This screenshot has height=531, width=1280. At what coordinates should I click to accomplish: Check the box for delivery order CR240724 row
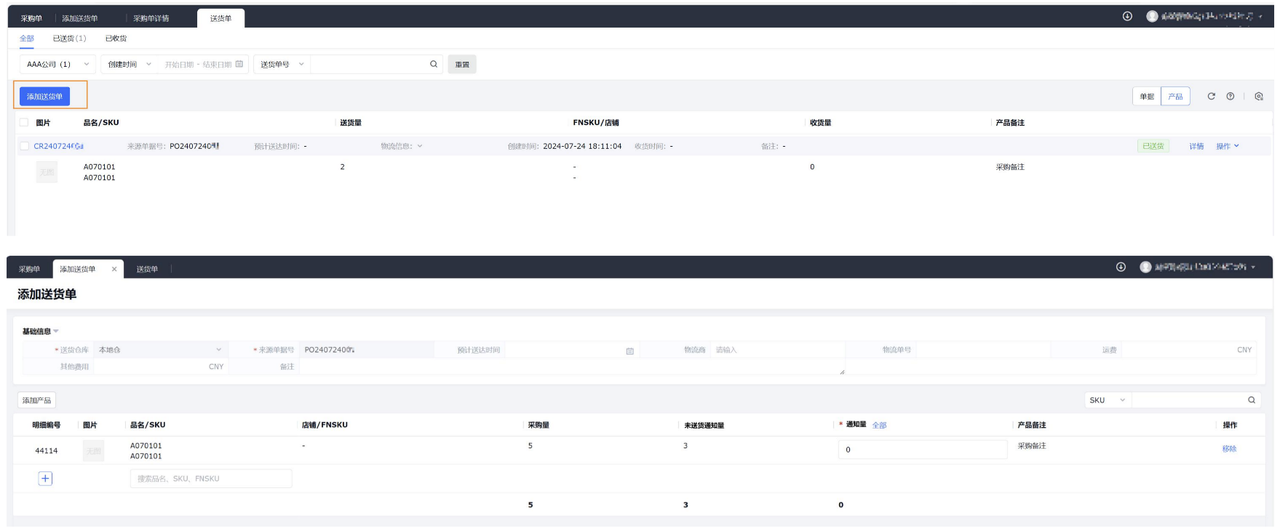coord(24,146)
